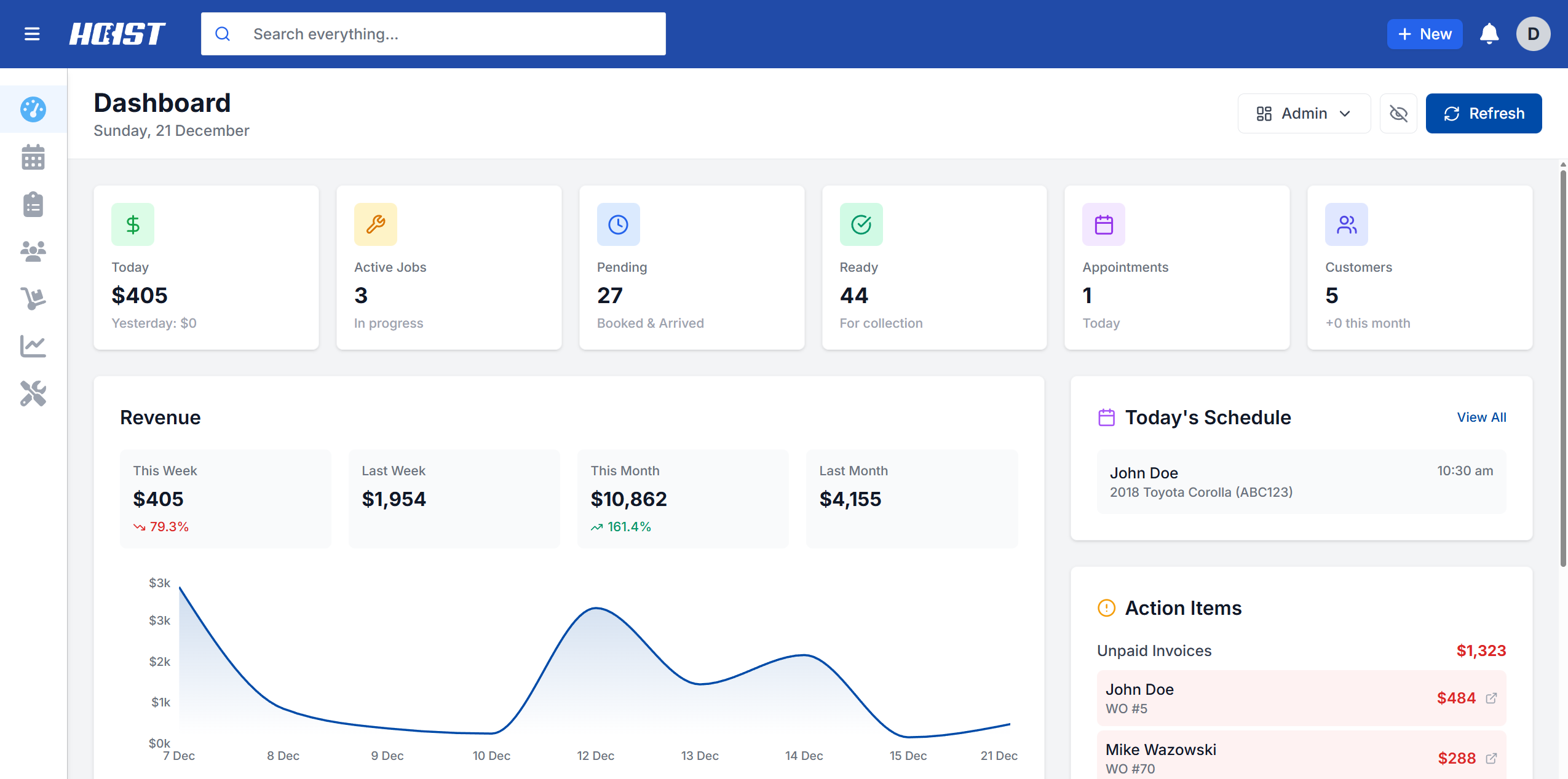Open the reports line-chart icon in sidebar

33,346
